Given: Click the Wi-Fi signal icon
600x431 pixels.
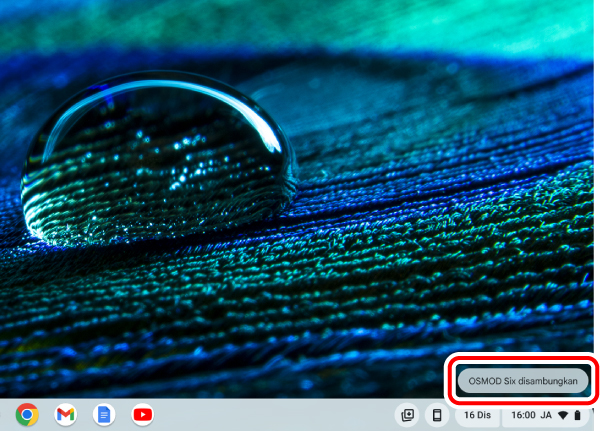Looking at the screenshot, I should [563, 414].
